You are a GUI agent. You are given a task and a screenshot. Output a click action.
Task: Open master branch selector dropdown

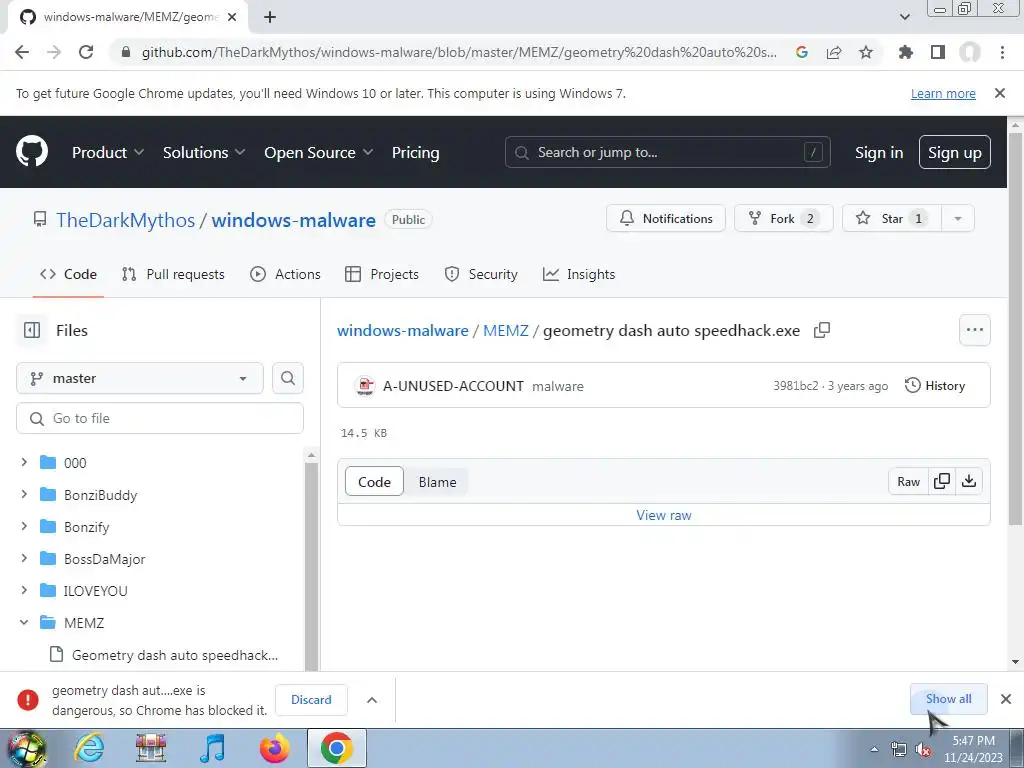pos(140,378)
